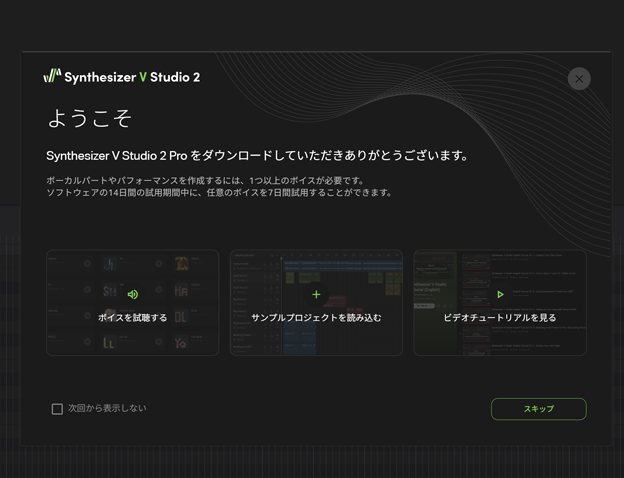624x478 pixels.
Task: Click the green speaker icon on the voice preview card
Action: (x=133, y=294)
